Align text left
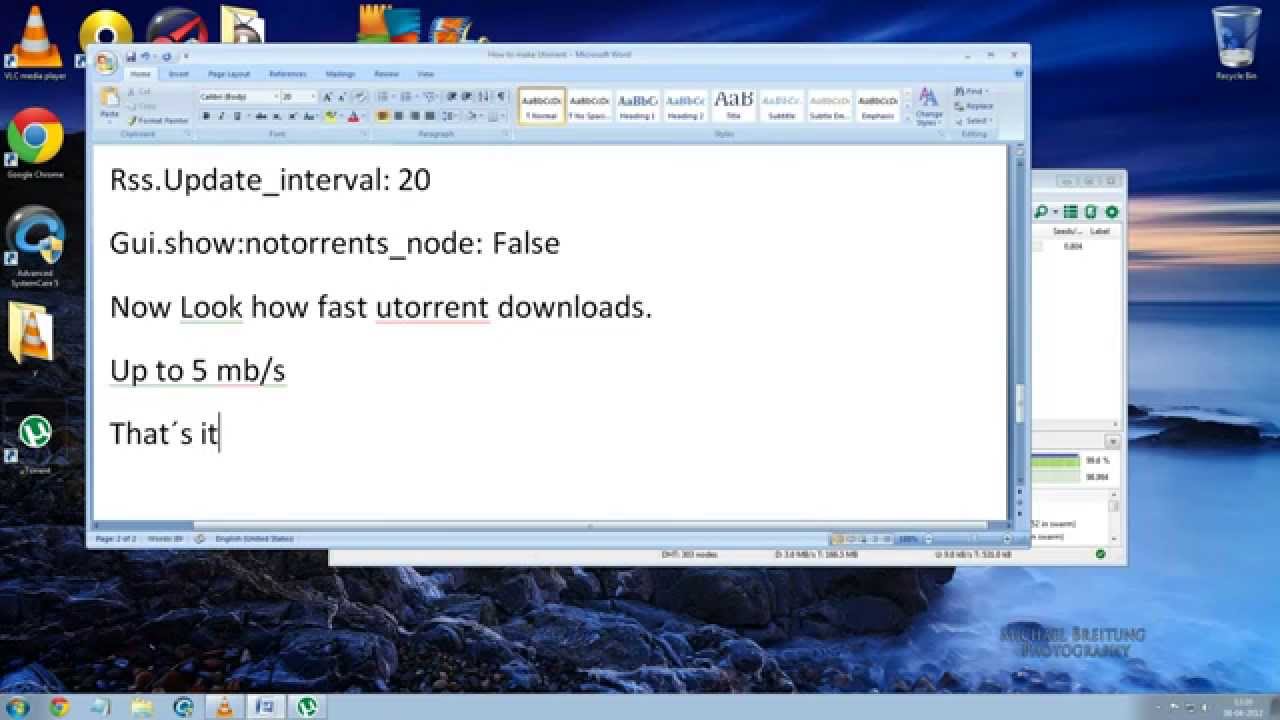Image resolution: width=1280 pixels, height=720 pixels. [x=381, y=116]
